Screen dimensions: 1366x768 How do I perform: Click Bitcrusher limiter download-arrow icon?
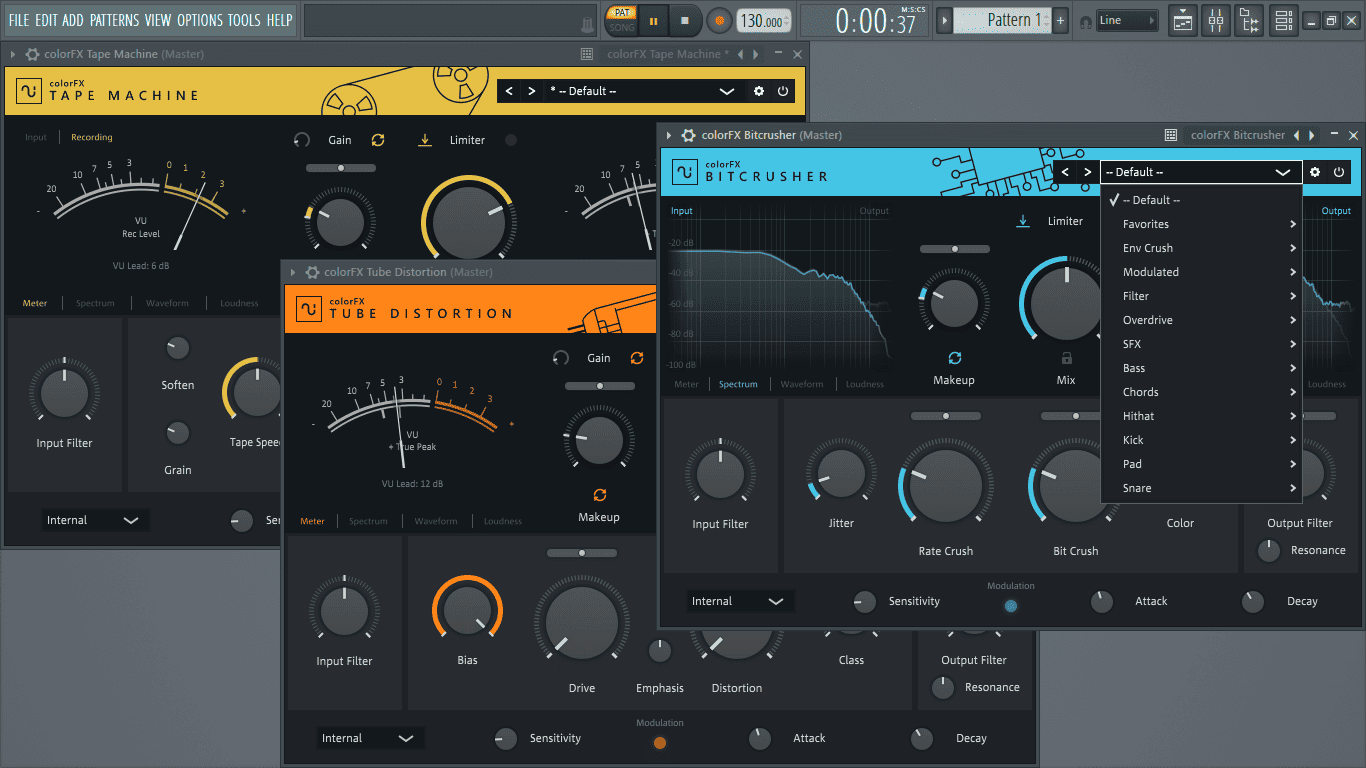click(1023, 221)
